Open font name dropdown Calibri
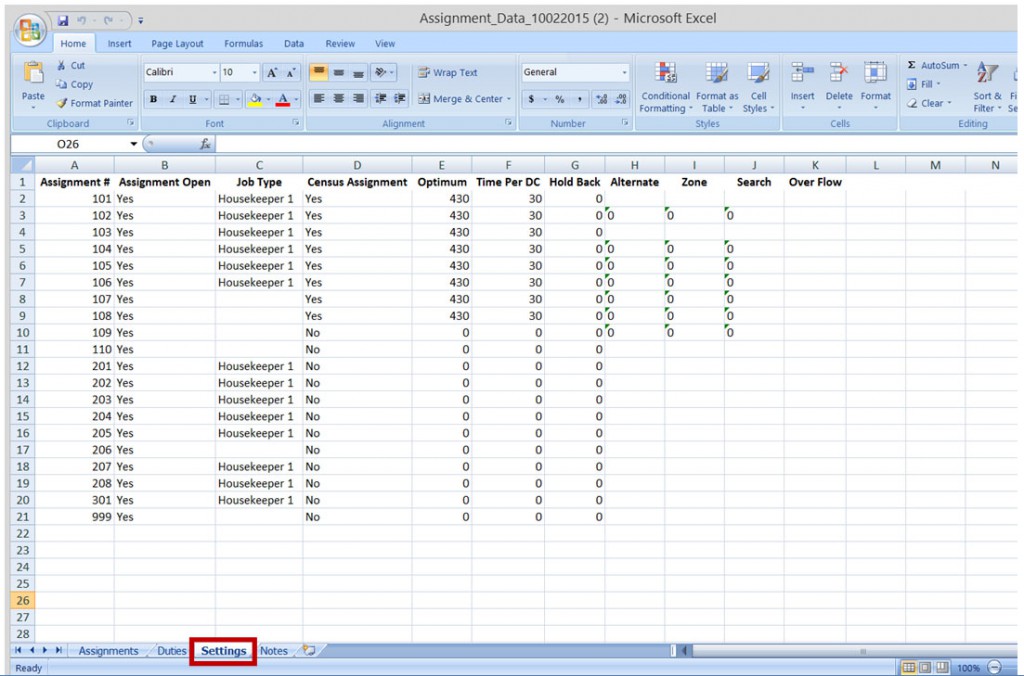The height and width of the screenshot is (676, 1024). pyautogui.click(x=214, y=72)
